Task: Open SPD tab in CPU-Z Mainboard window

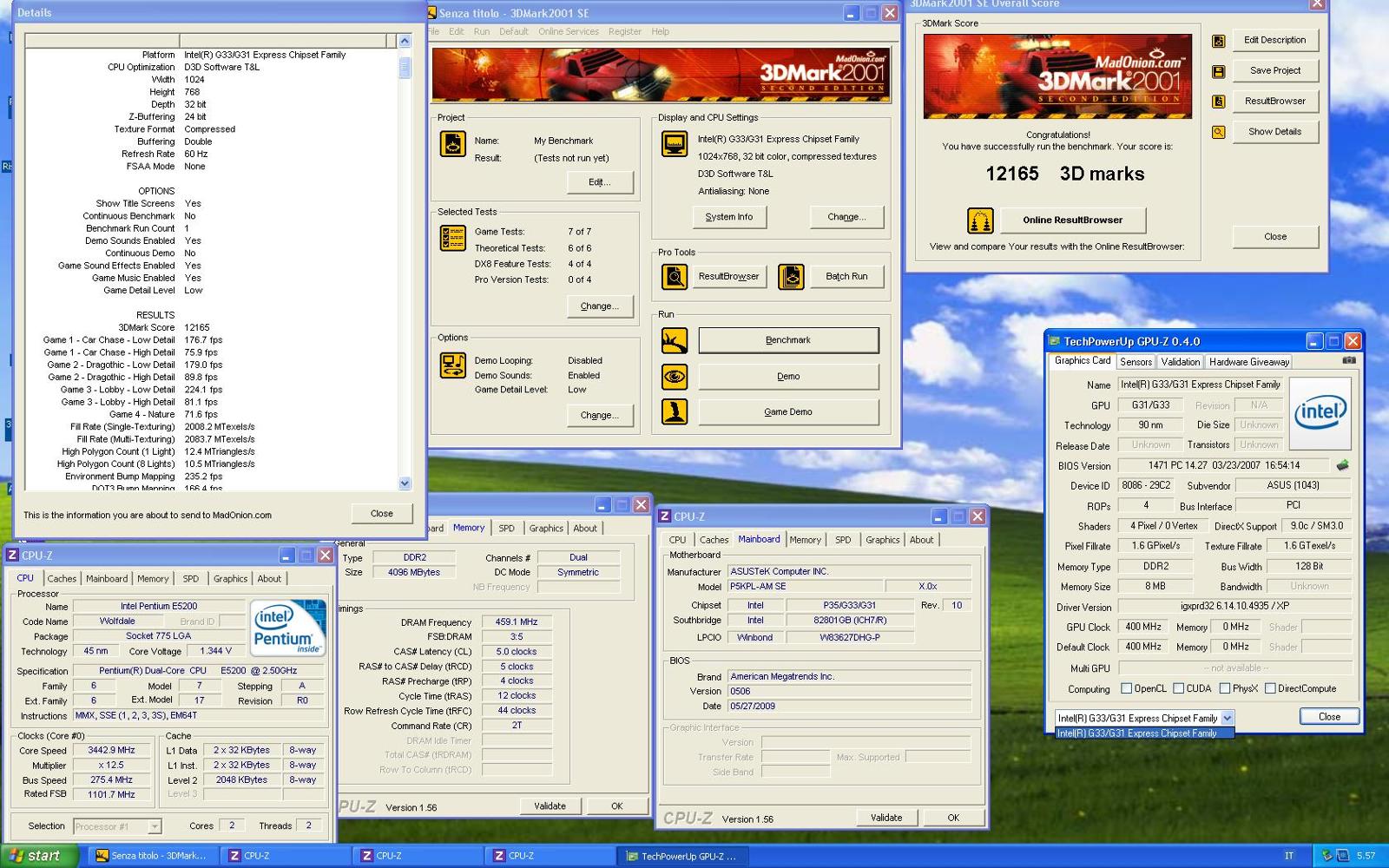Action: pos(843,540)
